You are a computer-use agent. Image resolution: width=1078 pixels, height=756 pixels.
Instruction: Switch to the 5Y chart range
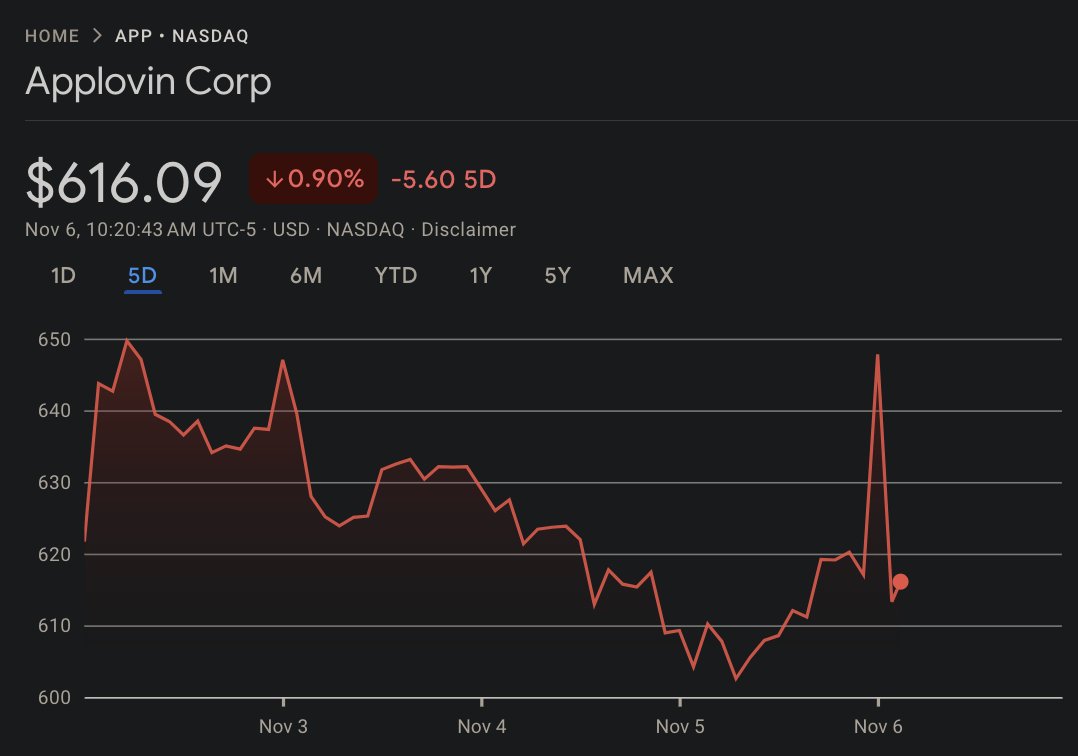click(x=557, y=275)
